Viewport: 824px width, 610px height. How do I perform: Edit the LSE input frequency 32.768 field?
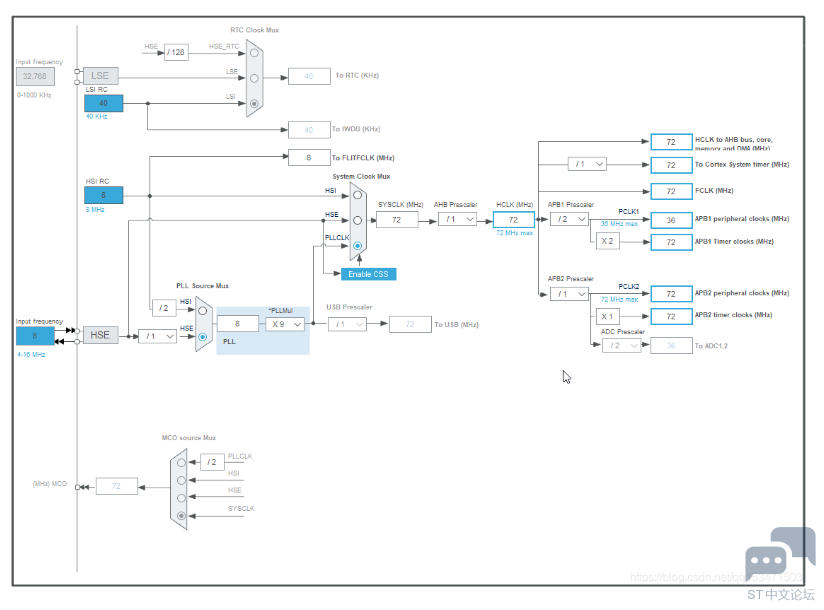pyautogui.click(x=35, y=76)
